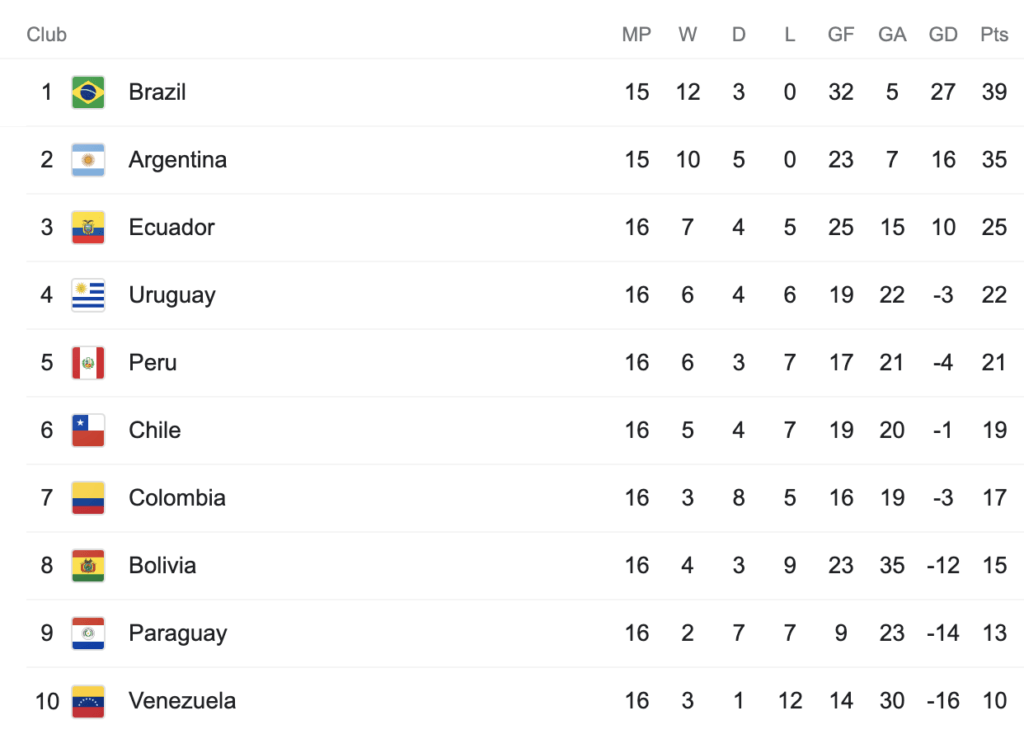
Task: Open the Brazil team name link
Action: click(157, 92)
